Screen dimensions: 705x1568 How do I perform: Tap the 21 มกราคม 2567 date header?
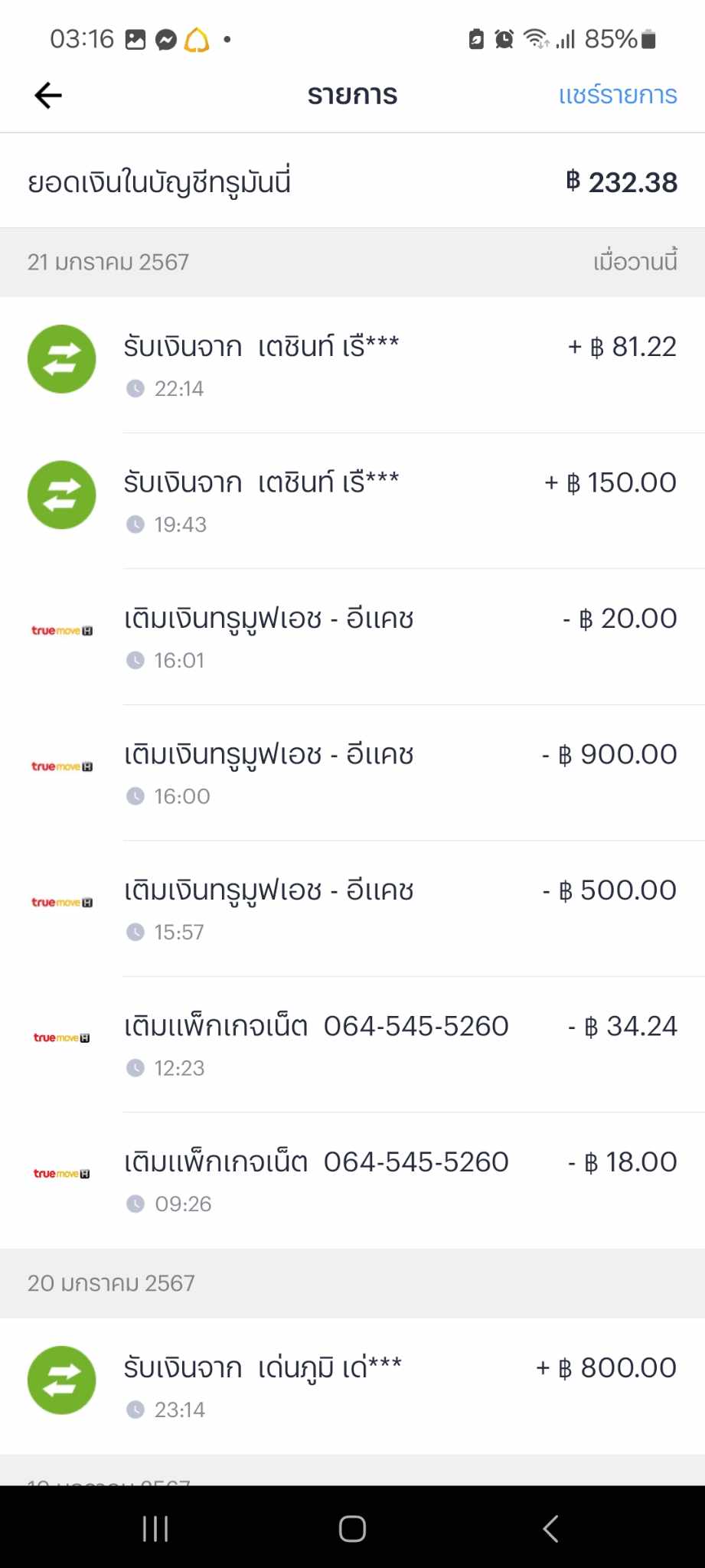click(x=109, y=263)
